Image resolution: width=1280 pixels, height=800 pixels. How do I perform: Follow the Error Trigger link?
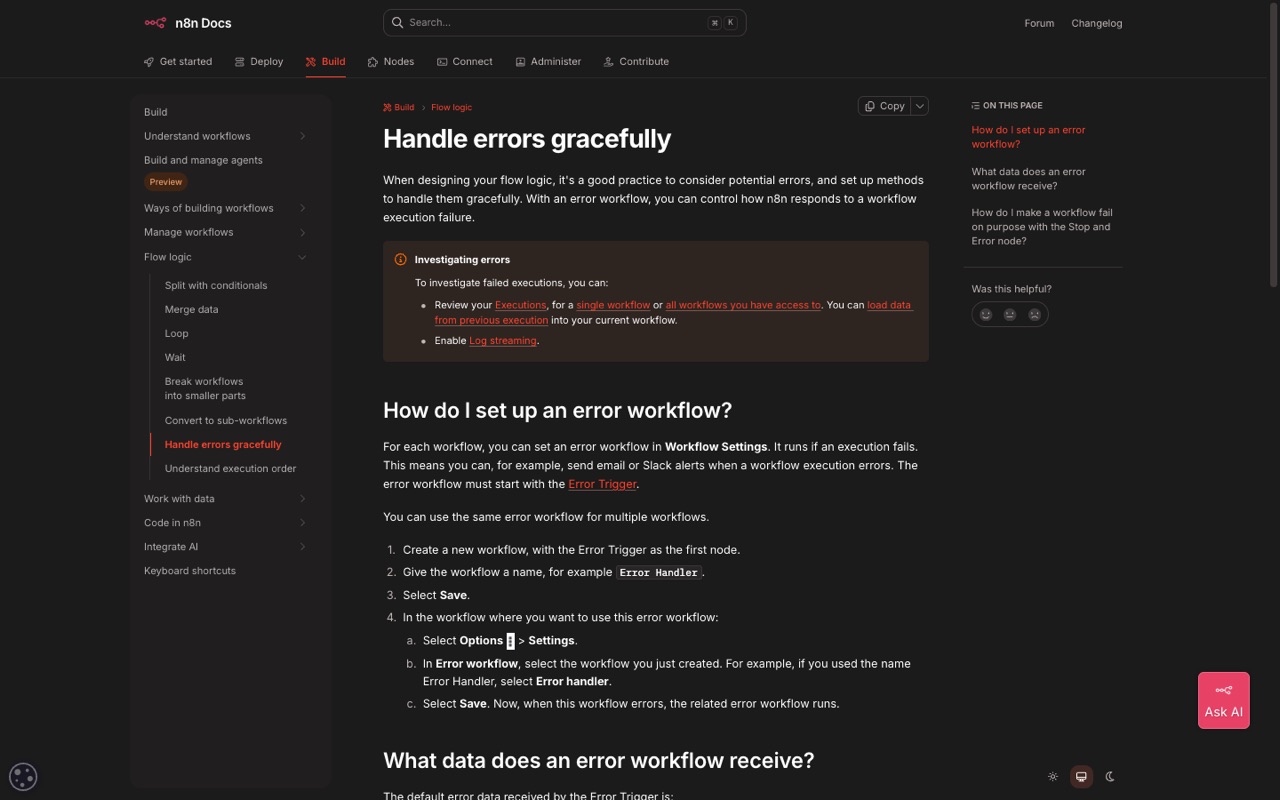coord(602,484)
